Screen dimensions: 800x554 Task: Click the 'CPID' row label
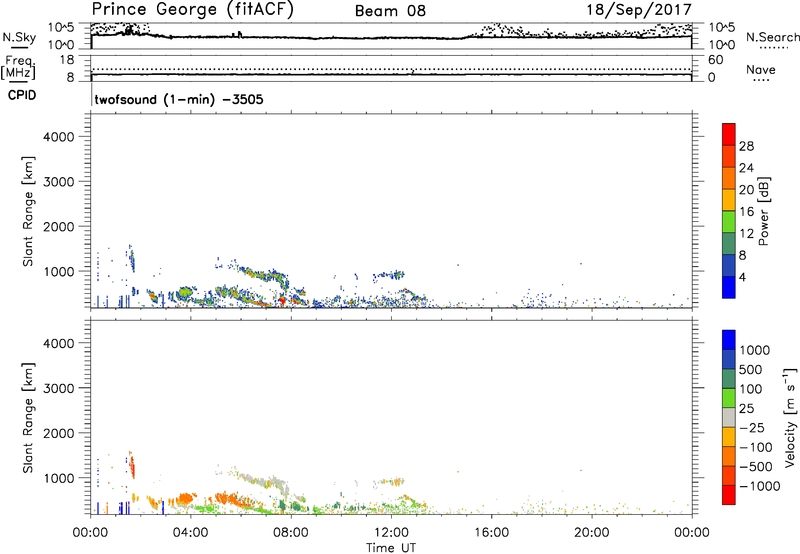click(x=22, y=95)
